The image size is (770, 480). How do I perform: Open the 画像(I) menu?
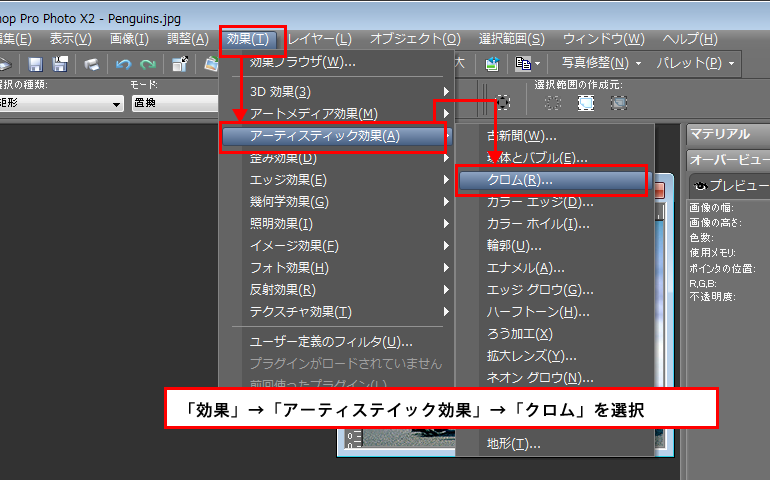pos(129,39)
